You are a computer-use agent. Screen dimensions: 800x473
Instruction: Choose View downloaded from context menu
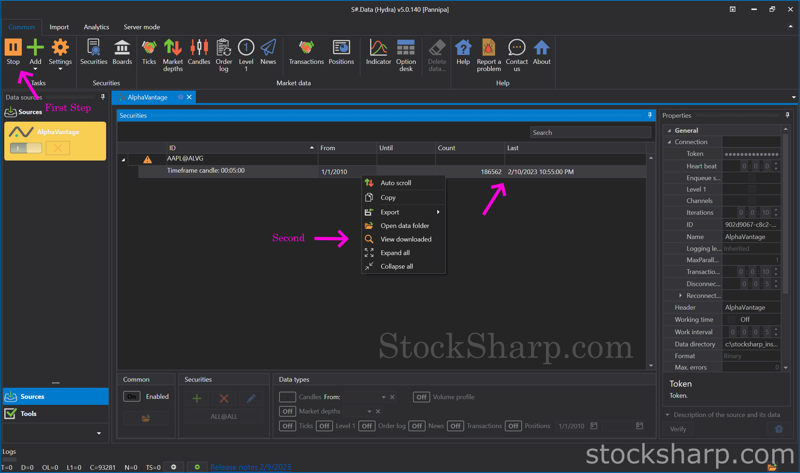coord(405,239)
